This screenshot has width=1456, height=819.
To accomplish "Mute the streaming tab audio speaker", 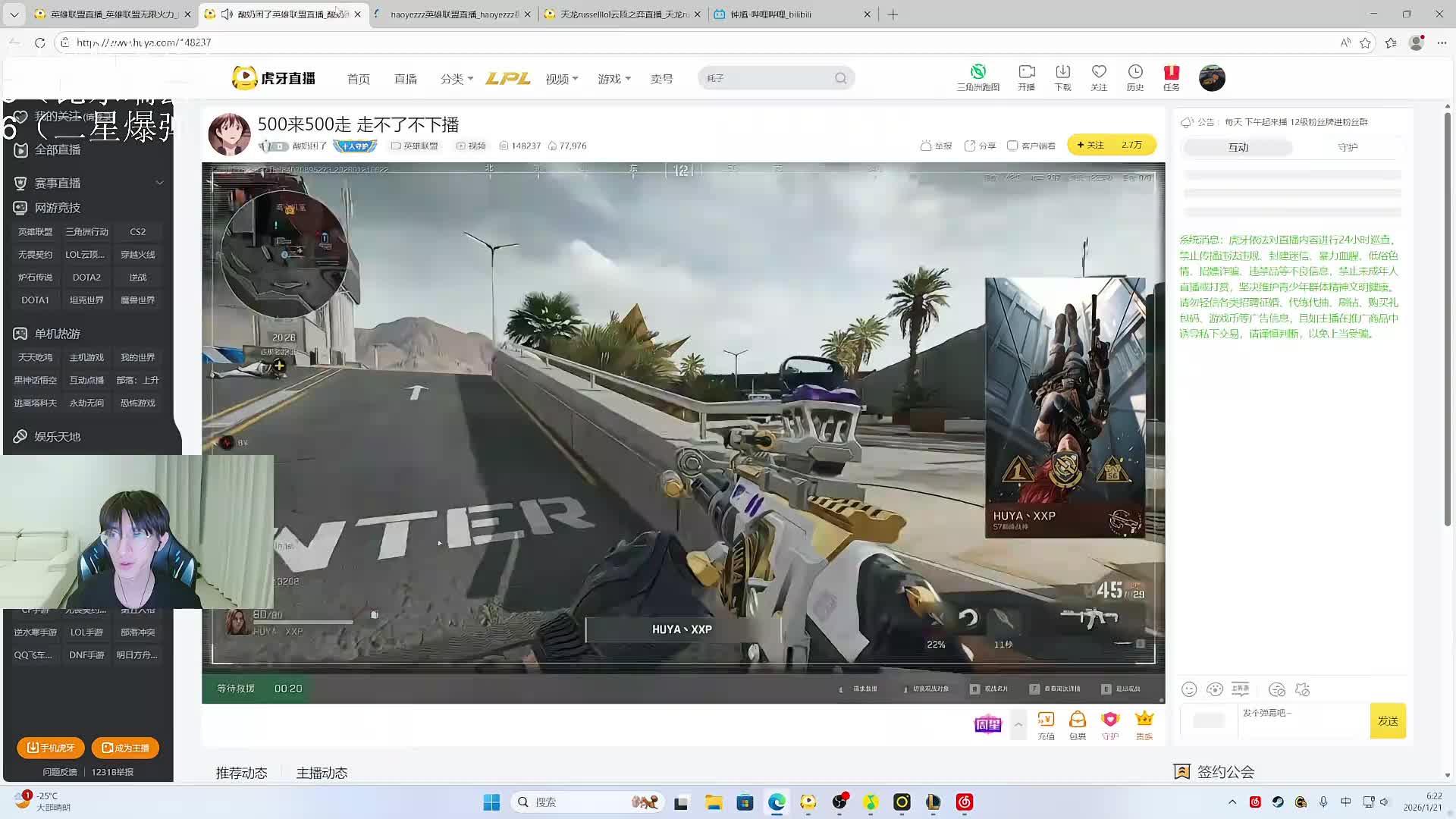I will point(227,14).
